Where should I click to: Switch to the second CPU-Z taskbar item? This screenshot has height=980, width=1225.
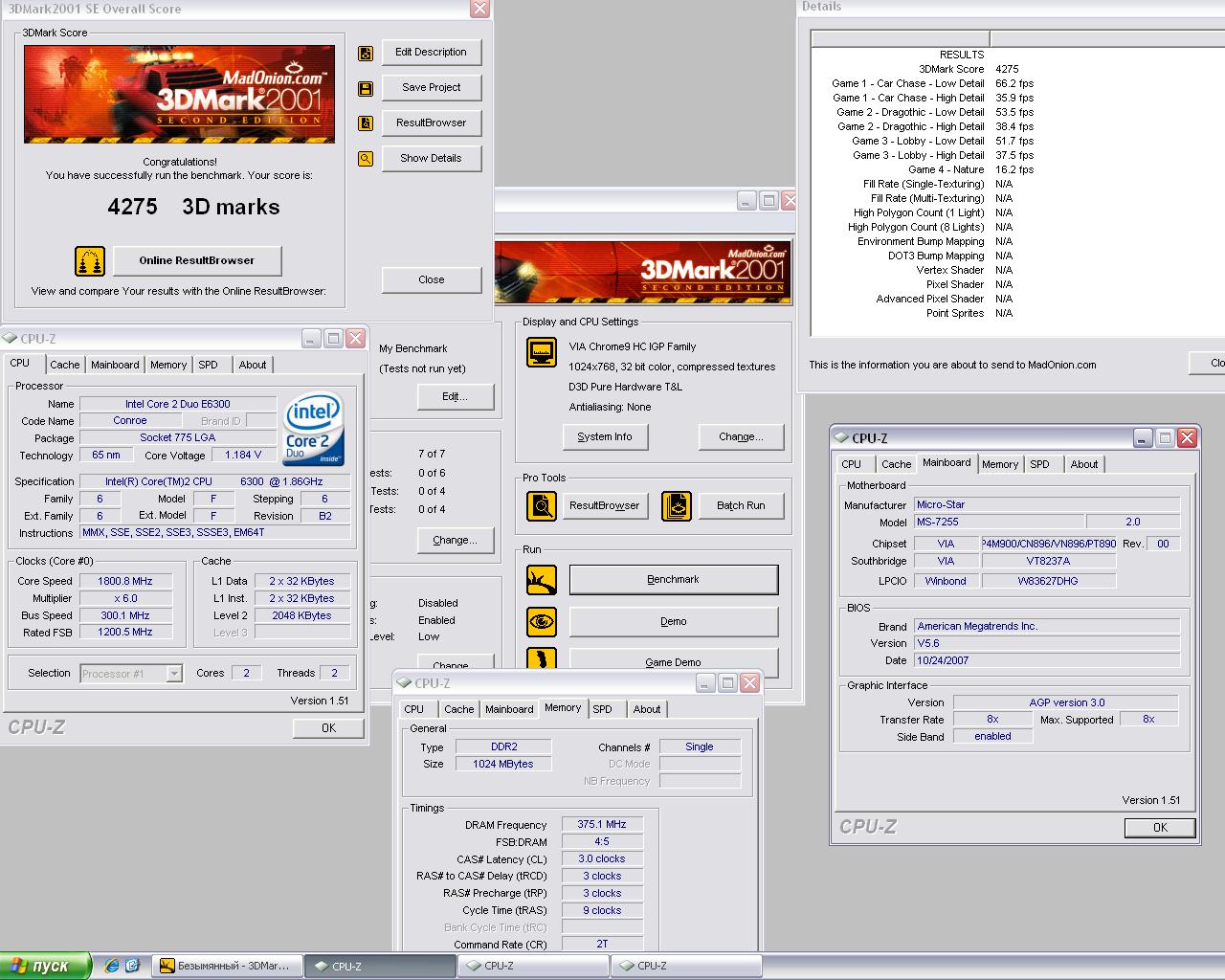coord(533,966)
